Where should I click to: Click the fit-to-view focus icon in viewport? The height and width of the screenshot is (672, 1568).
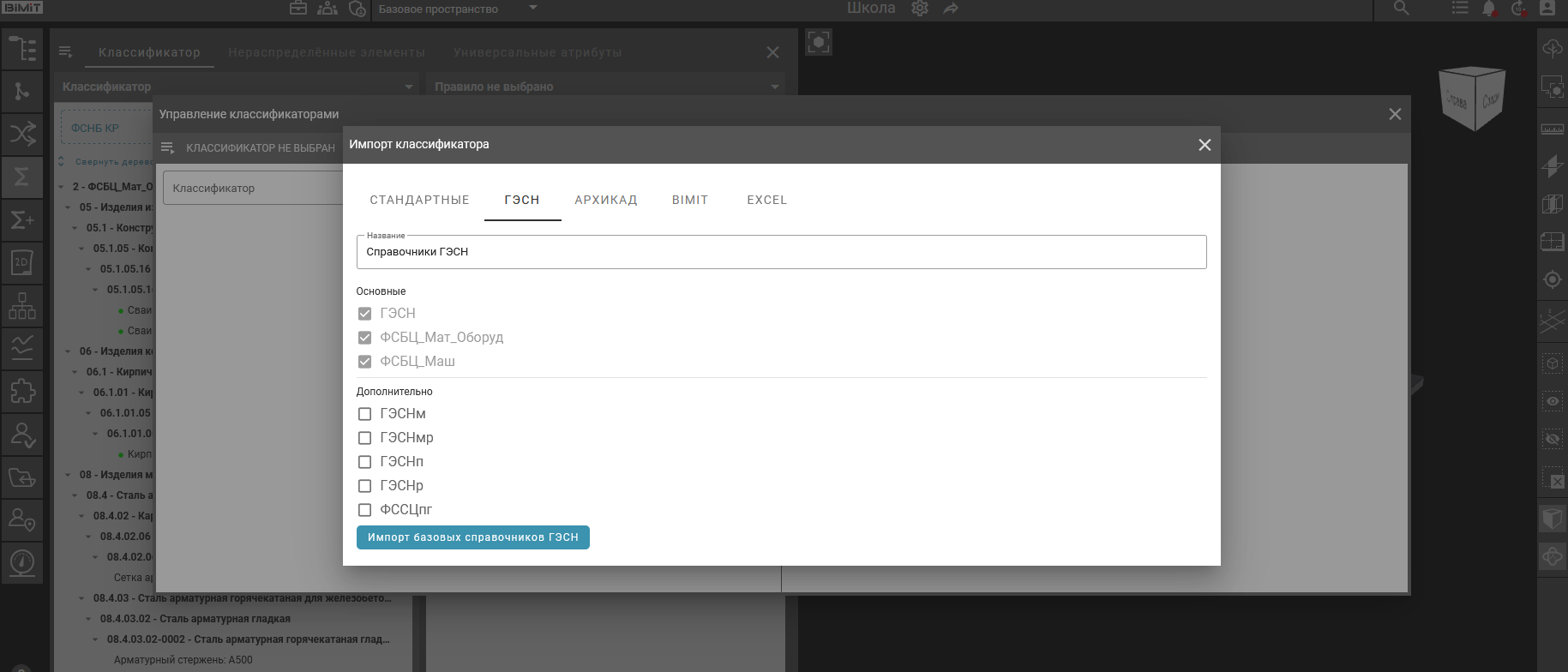coord(819,42)
